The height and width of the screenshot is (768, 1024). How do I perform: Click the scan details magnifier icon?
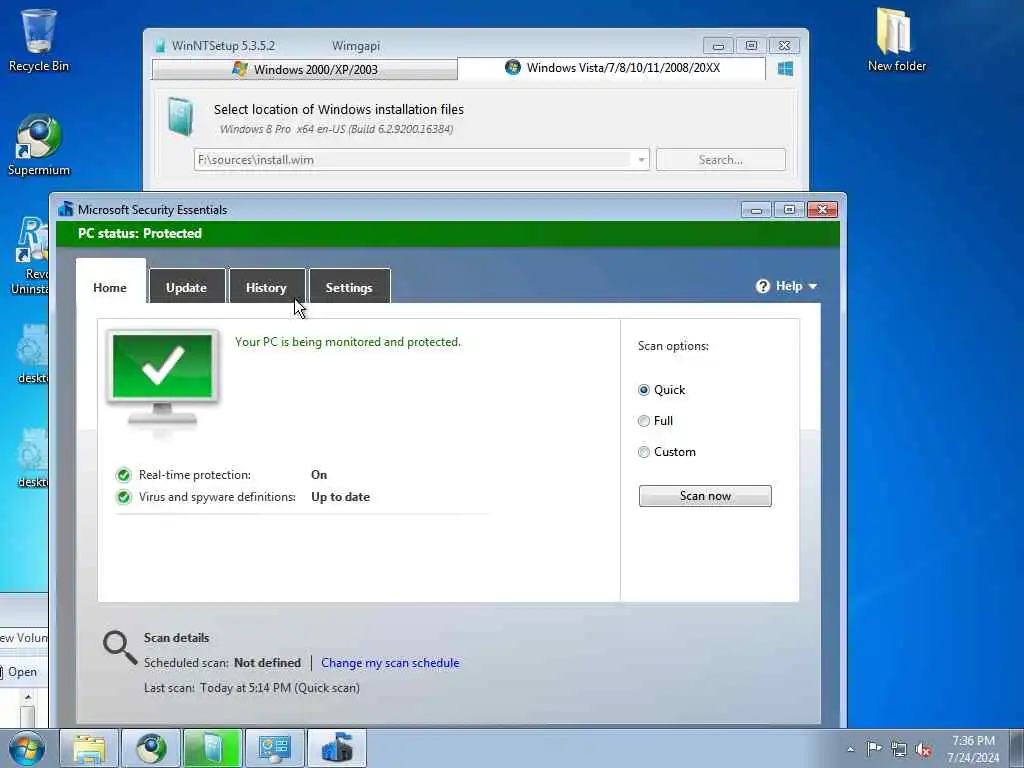[120, 647]
